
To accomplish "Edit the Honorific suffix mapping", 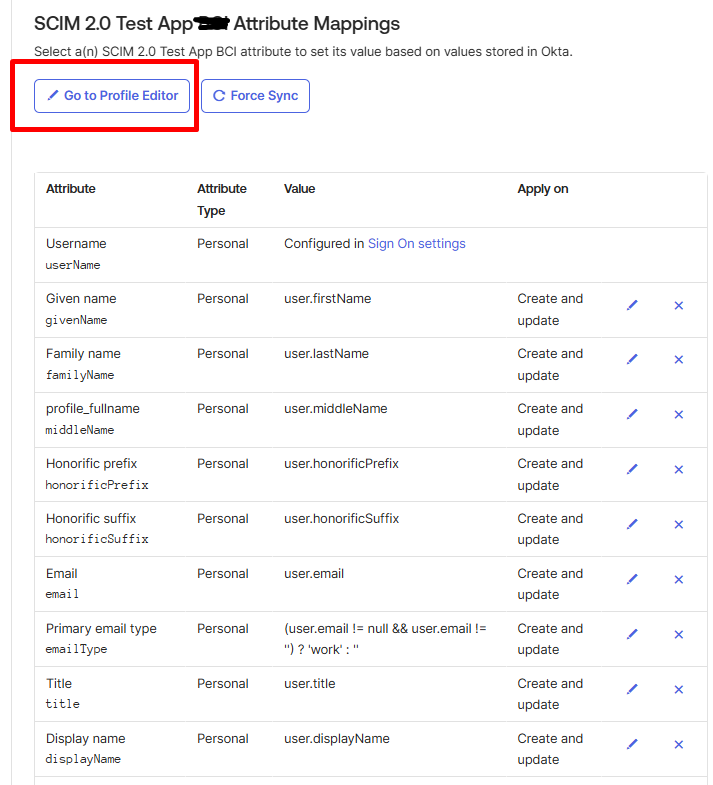I will pyautogui.click(x=632, y=524).
